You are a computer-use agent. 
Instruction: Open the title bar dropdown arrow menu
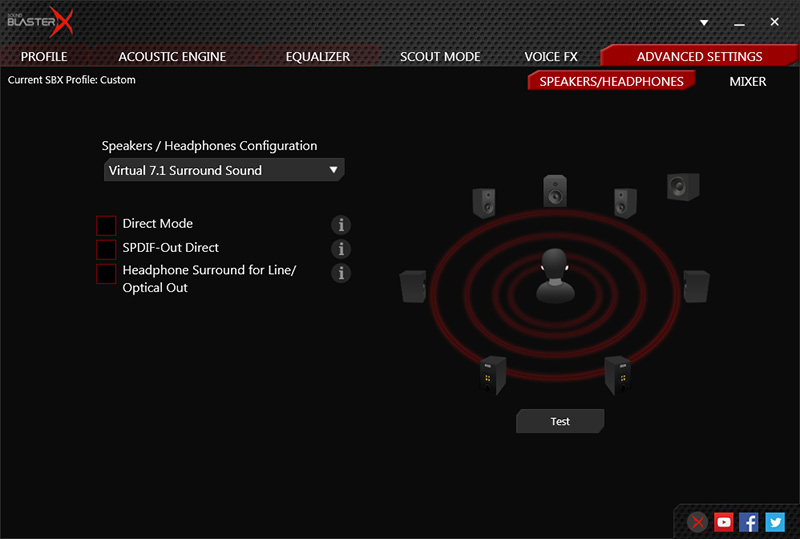pyautogui.click(x=704, y=22)
